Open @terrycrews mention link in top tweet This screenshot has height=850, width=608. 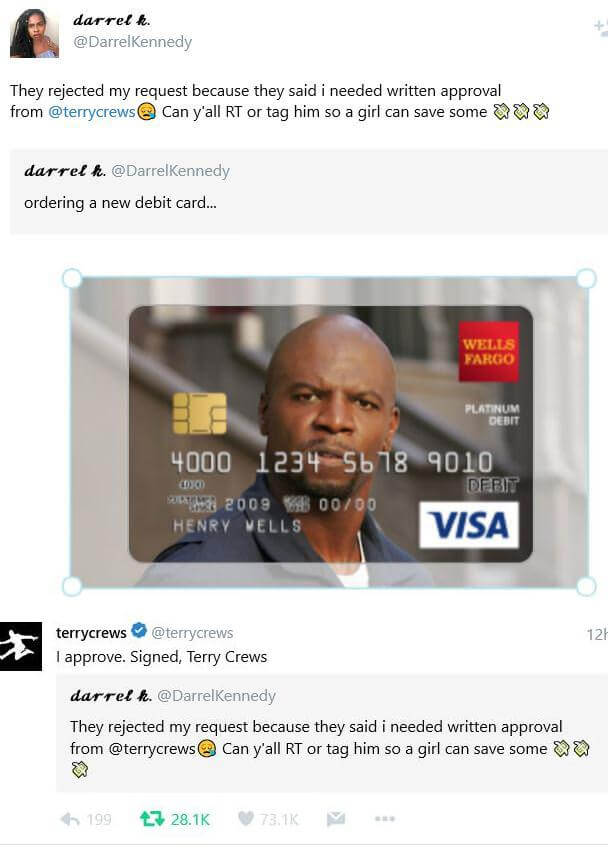(x=92, y=112)
